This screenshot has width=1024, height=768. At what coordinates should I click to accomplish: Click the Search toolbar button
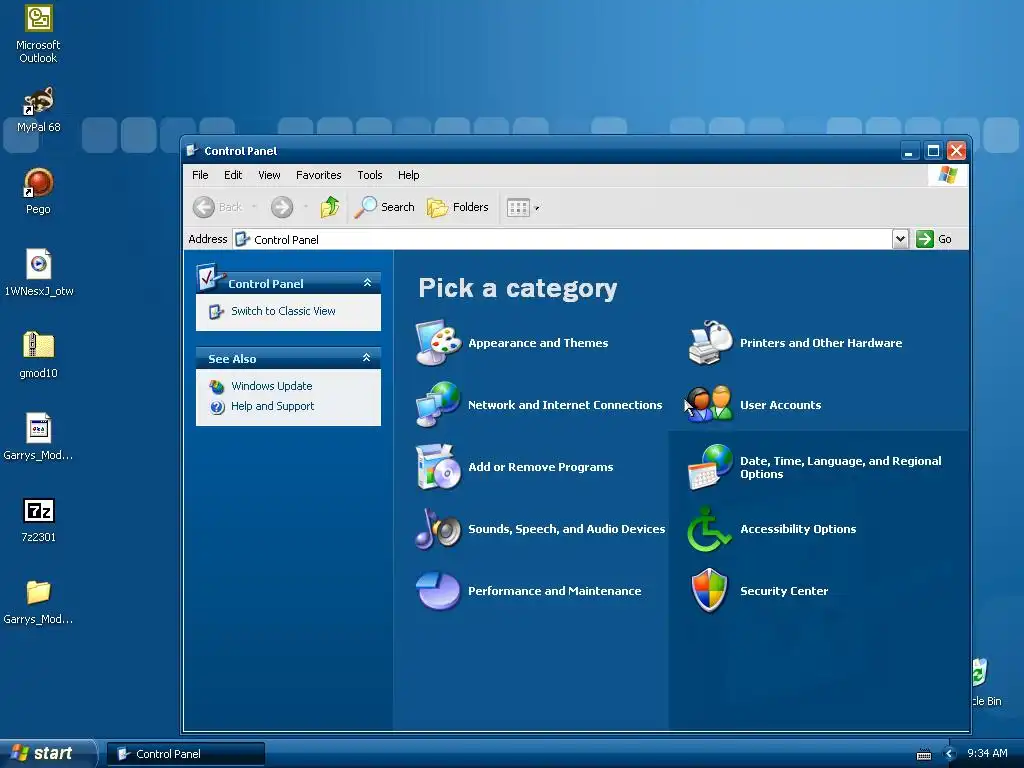click(x=385, y=207)
